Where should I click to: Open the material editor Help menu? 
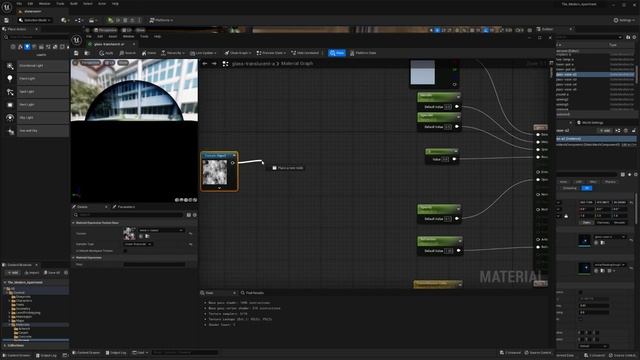click(x=157, y=36)
